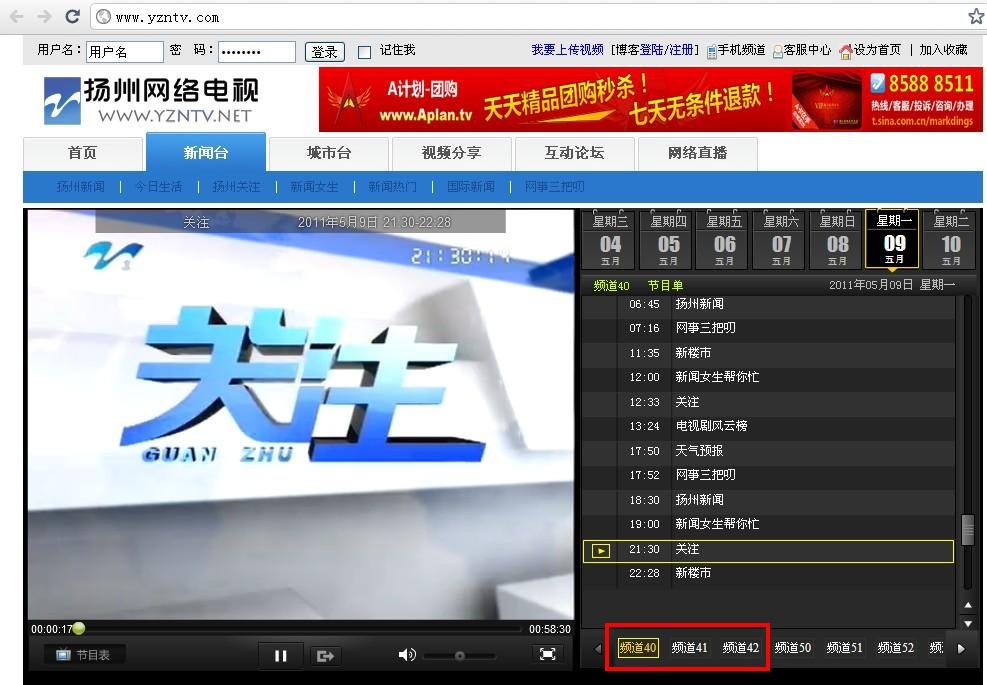The height and width of the screenshot is (685, 987).
Task: Switch to the 城市台 tab
Action: coord(328,153)
